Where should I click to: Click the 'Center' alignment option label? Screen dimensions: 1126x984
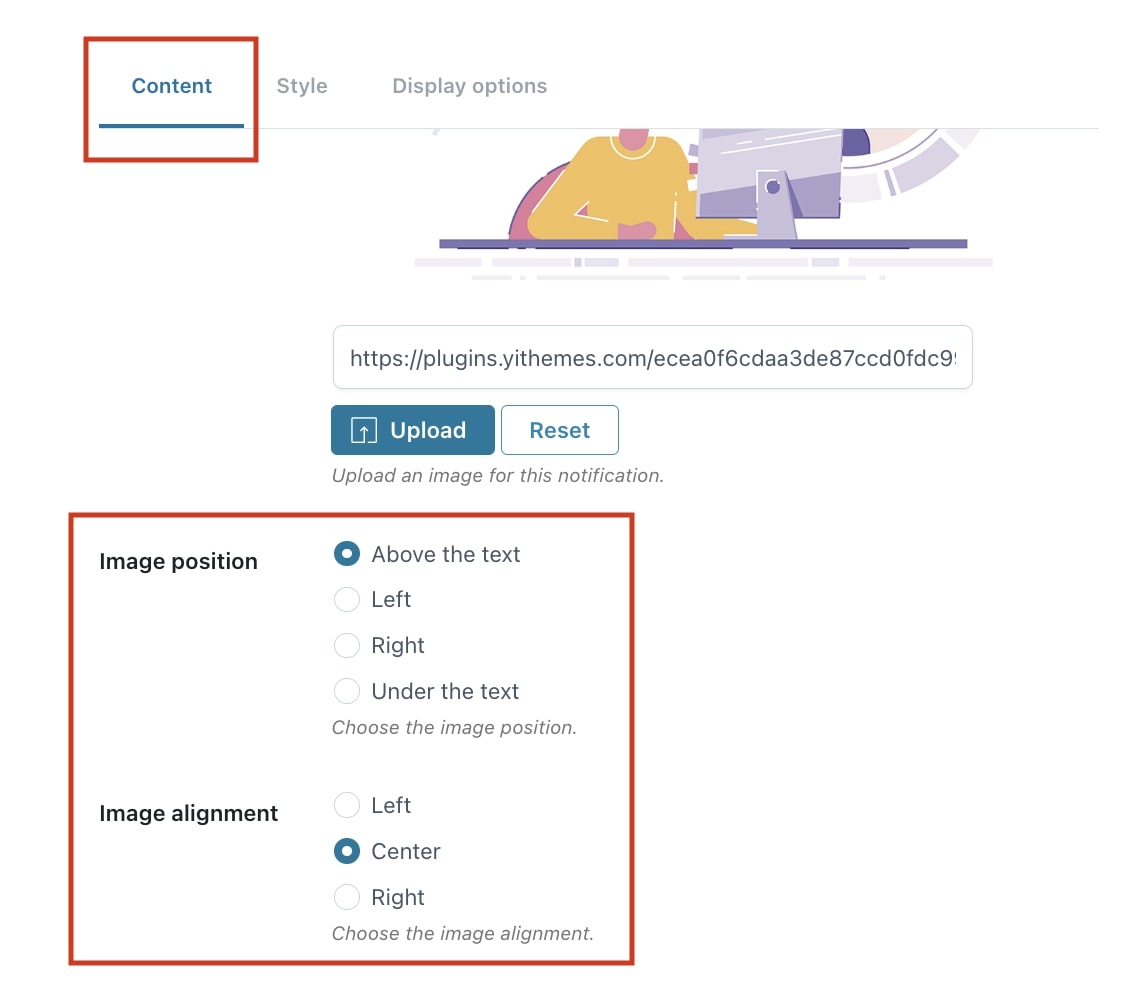click(406, 851)
